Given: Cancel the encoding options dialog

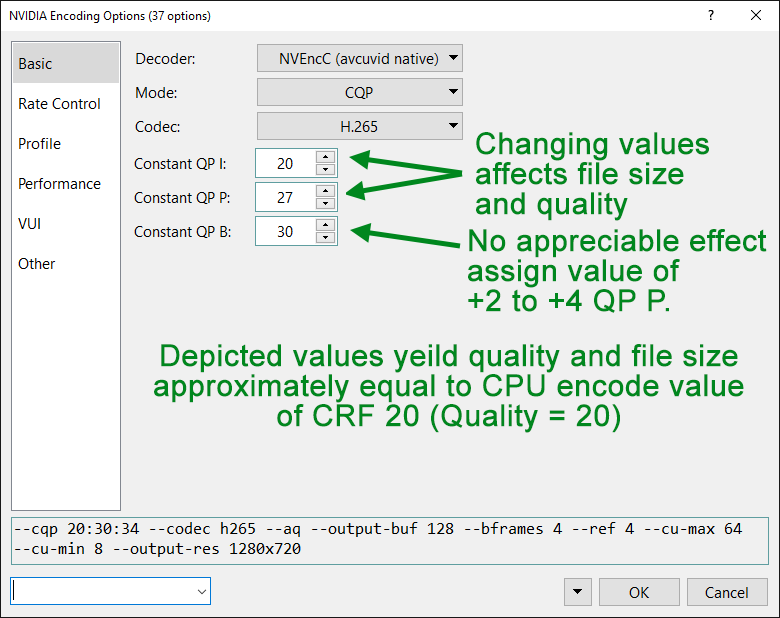Looking at the screenshot, I should (x=727, y=592).
